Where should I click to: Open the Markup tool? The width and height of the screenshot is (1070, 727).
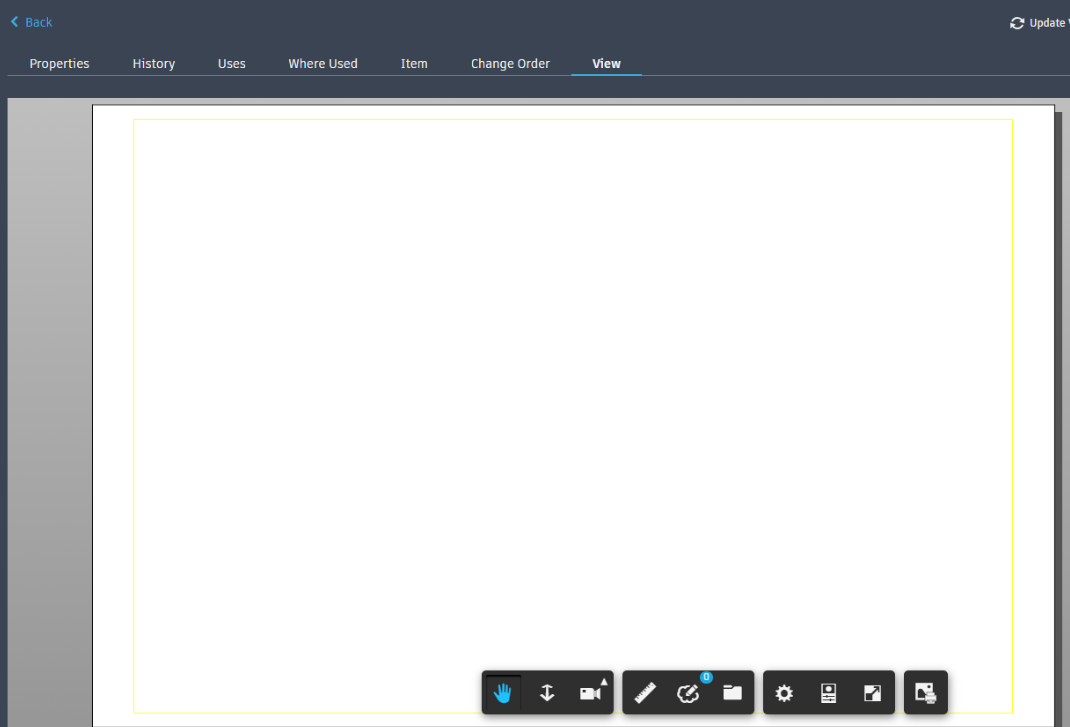pos(688,693)
